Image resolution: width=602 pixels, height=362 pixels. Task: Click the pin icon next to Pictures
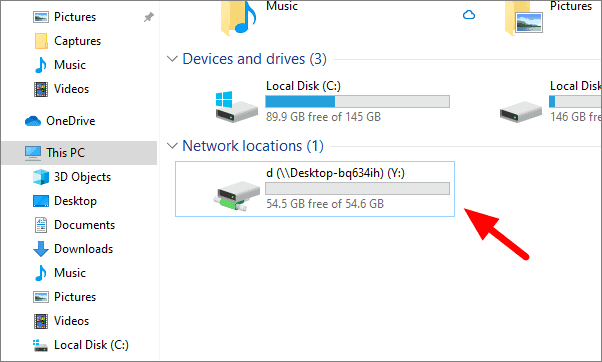pos(149,17)
